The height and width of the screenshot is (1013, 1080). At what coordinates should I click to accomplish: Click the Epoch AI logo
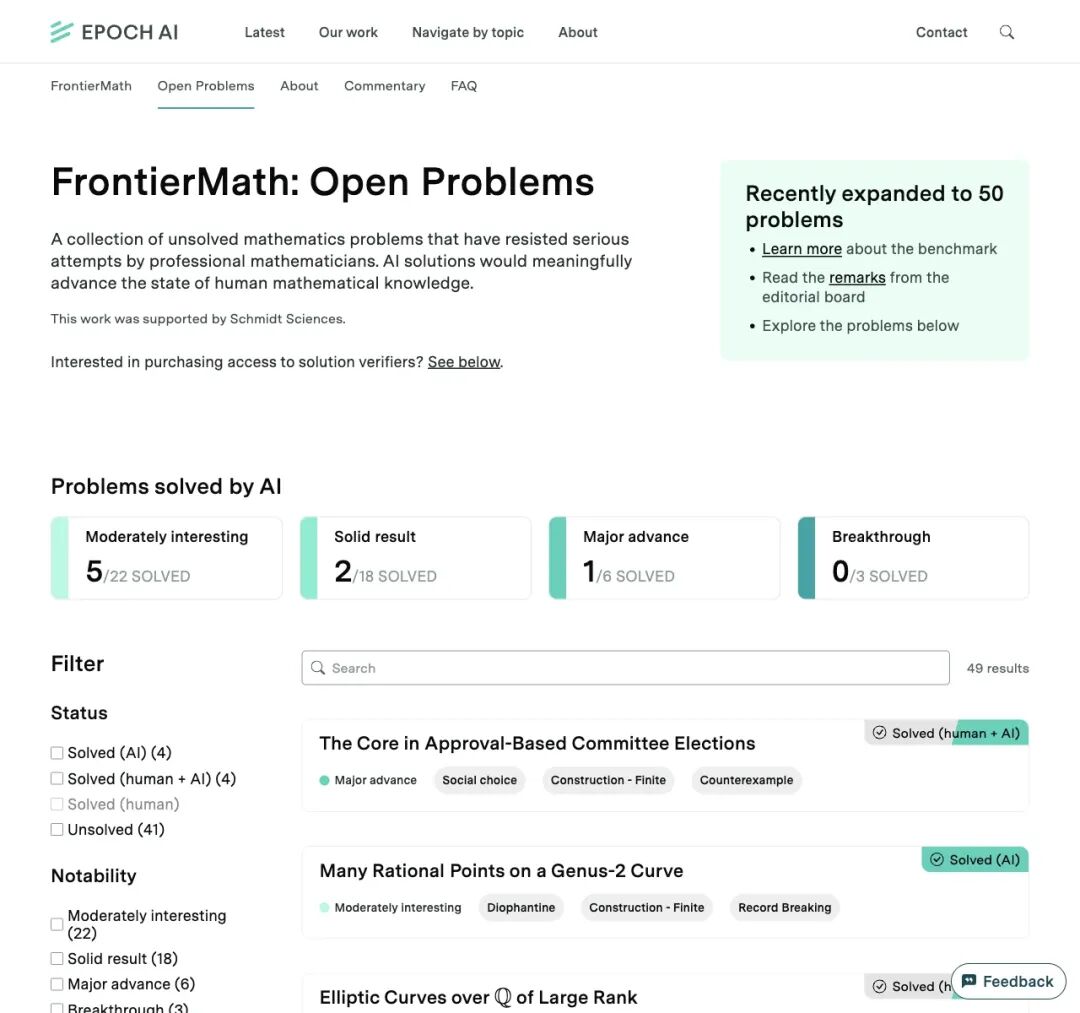[x=114, y=32]
